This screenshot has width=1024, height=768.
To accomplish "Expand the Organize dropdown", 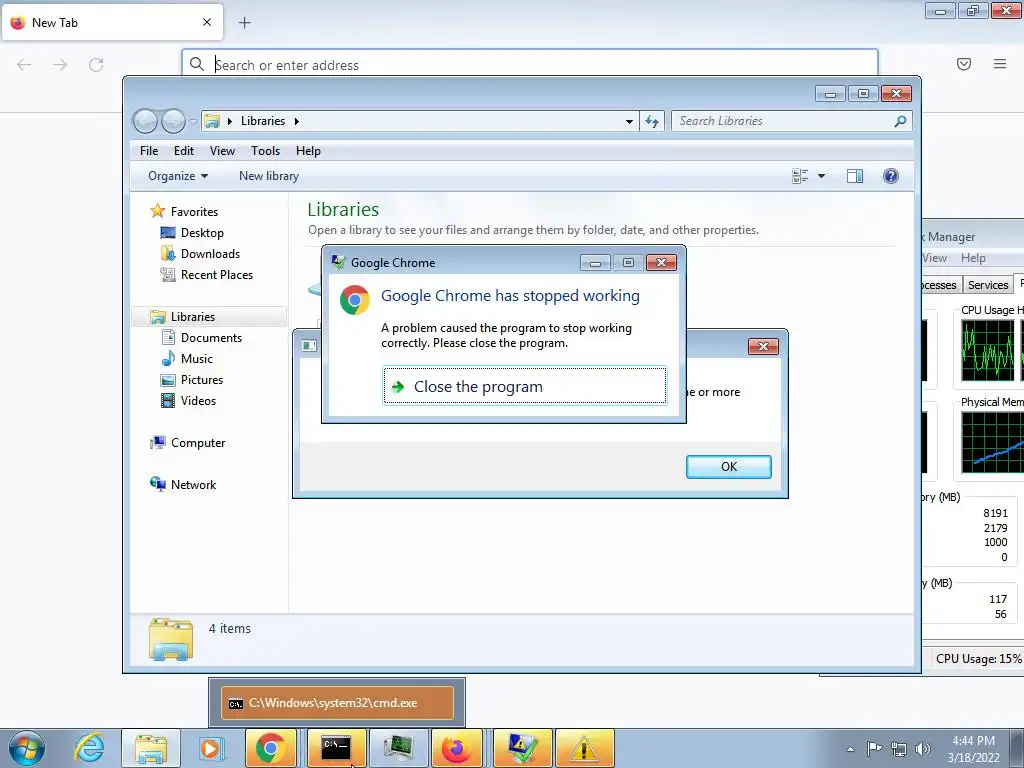I will (x=178, y=176).
